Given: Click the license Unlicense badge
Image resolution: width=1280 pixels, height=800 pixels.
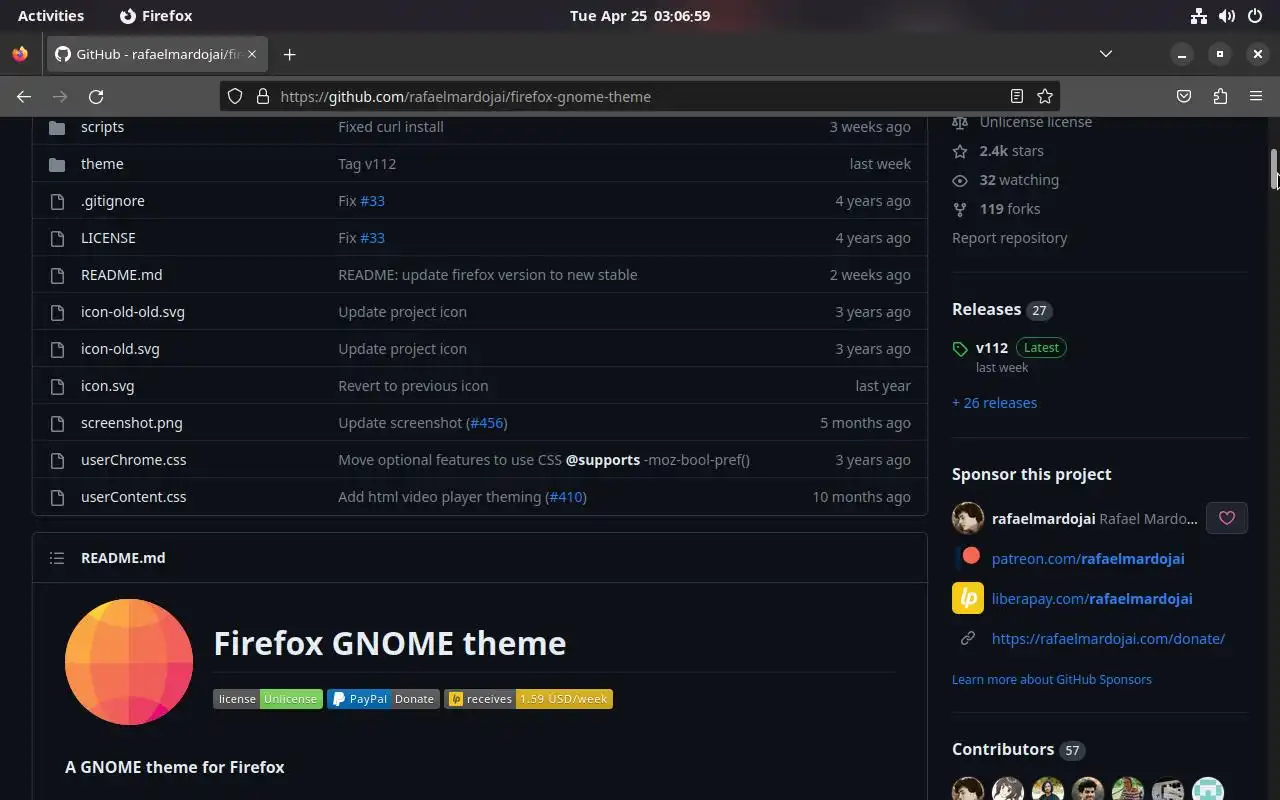Looking at the screenshot, I should [x=268, y=699].
